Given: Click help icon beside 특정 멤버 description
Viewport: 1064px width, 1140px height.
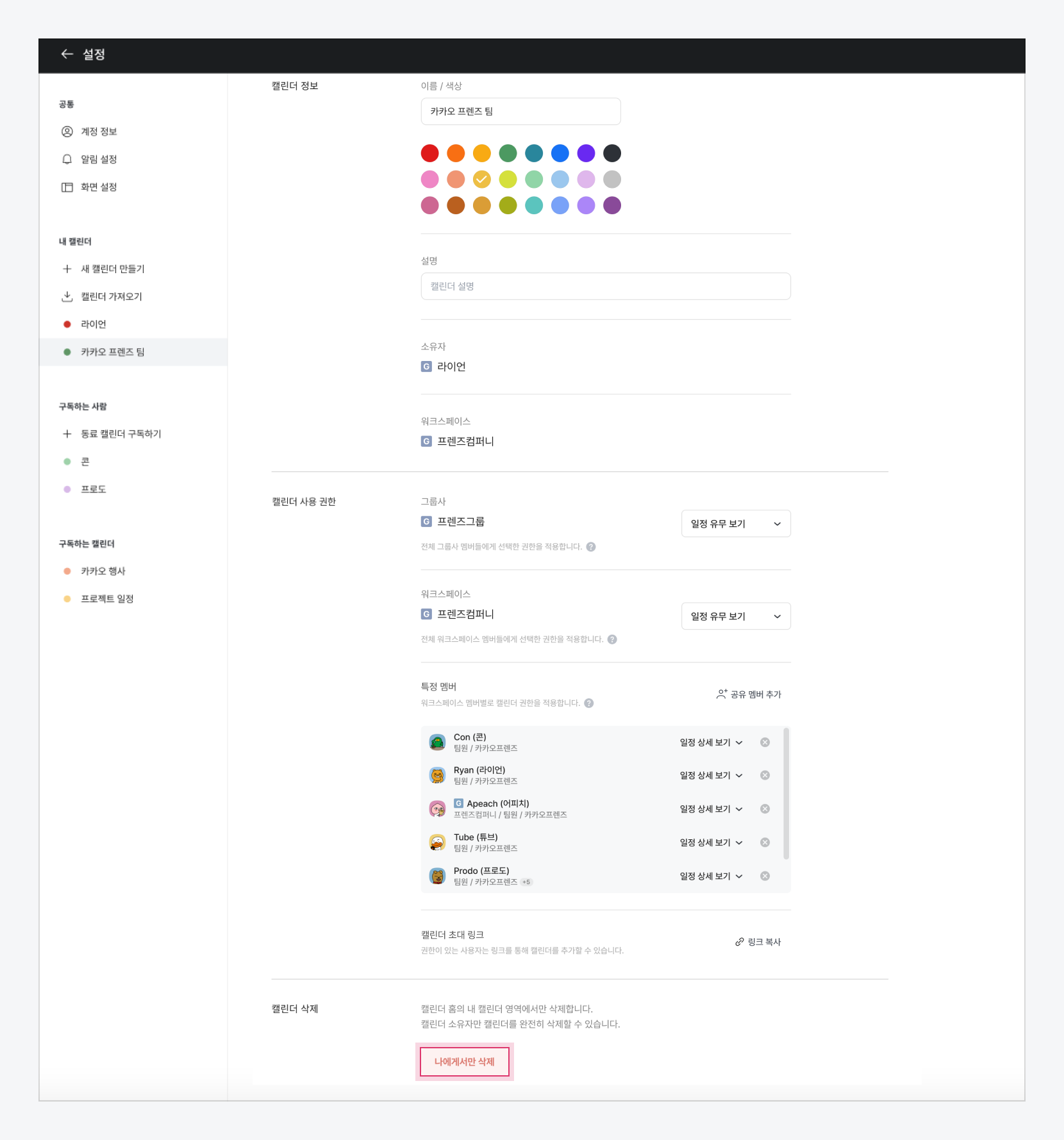Looking at the screenshot, I should (x=589, y=703).
